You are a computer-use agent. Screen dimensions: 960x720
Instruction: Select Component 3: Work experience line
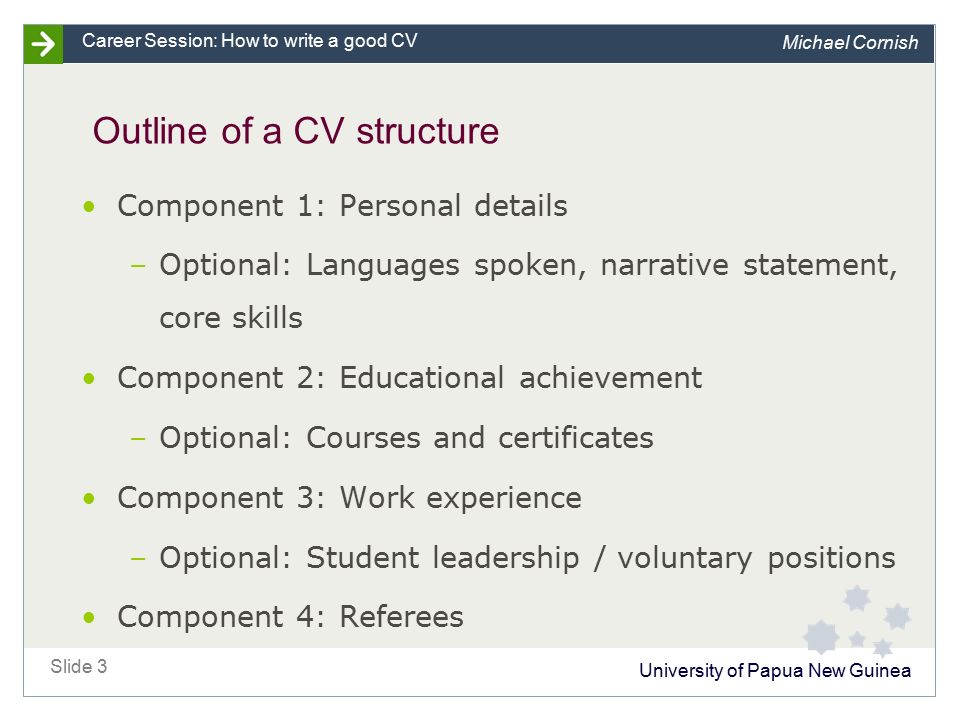pos(350,498)
